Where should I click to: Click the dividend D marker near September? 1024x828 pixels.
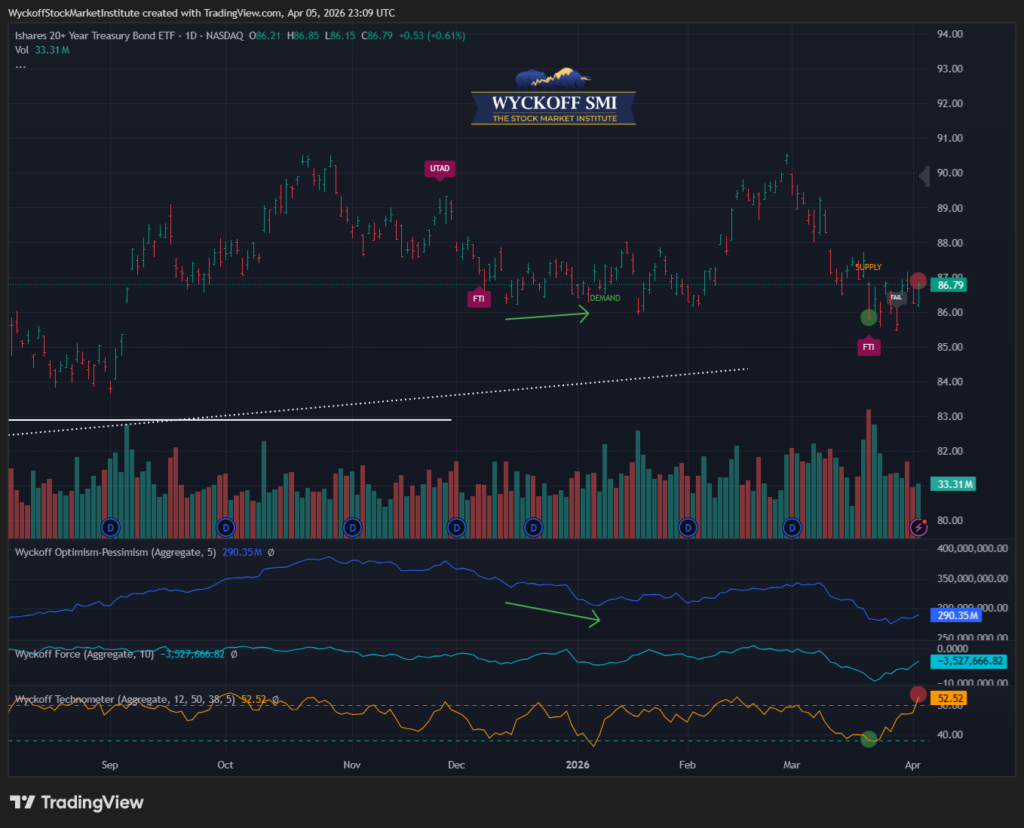[111, 526]
